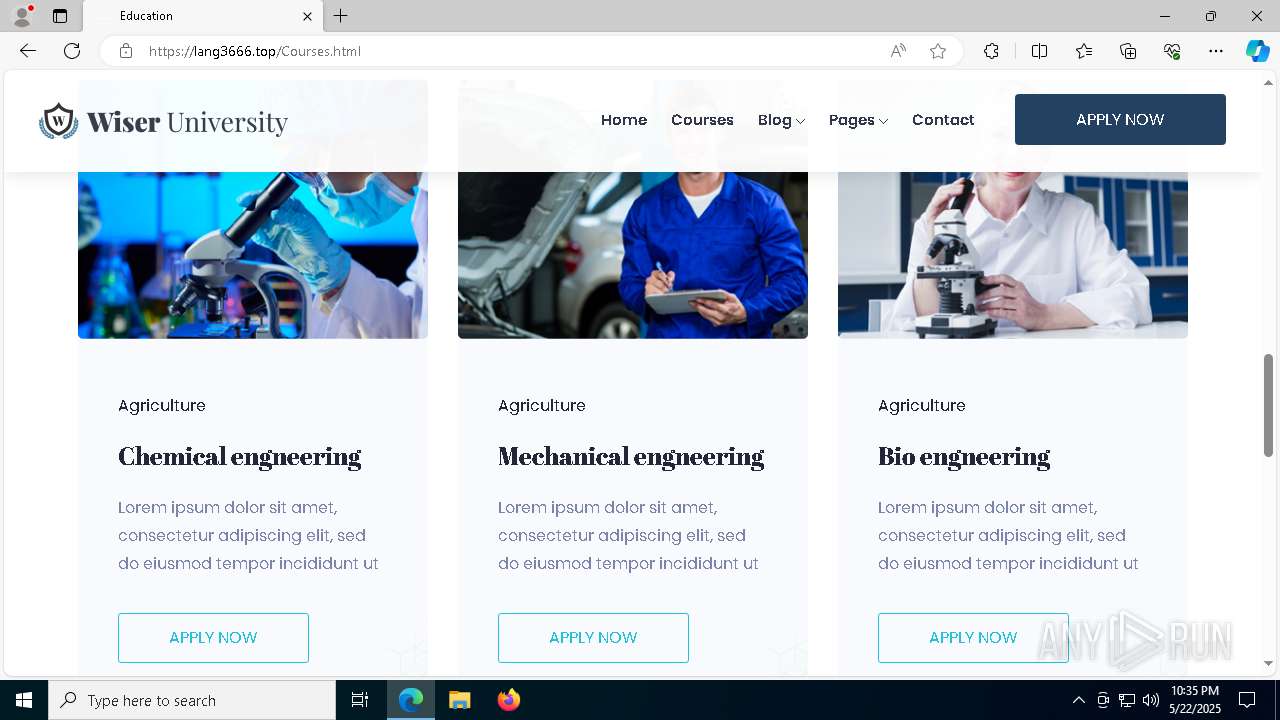This screenshot has width=1280, height=720.
Task: Click the taskbar search box
Action: click(192, 700)
